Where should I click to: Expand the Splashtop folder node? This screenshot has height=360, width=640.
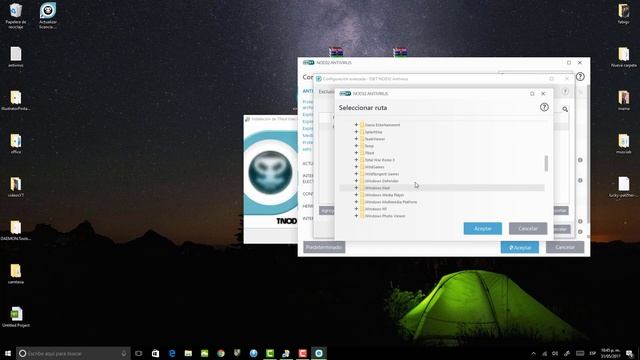pyautogui.click(x=356, y=132)
